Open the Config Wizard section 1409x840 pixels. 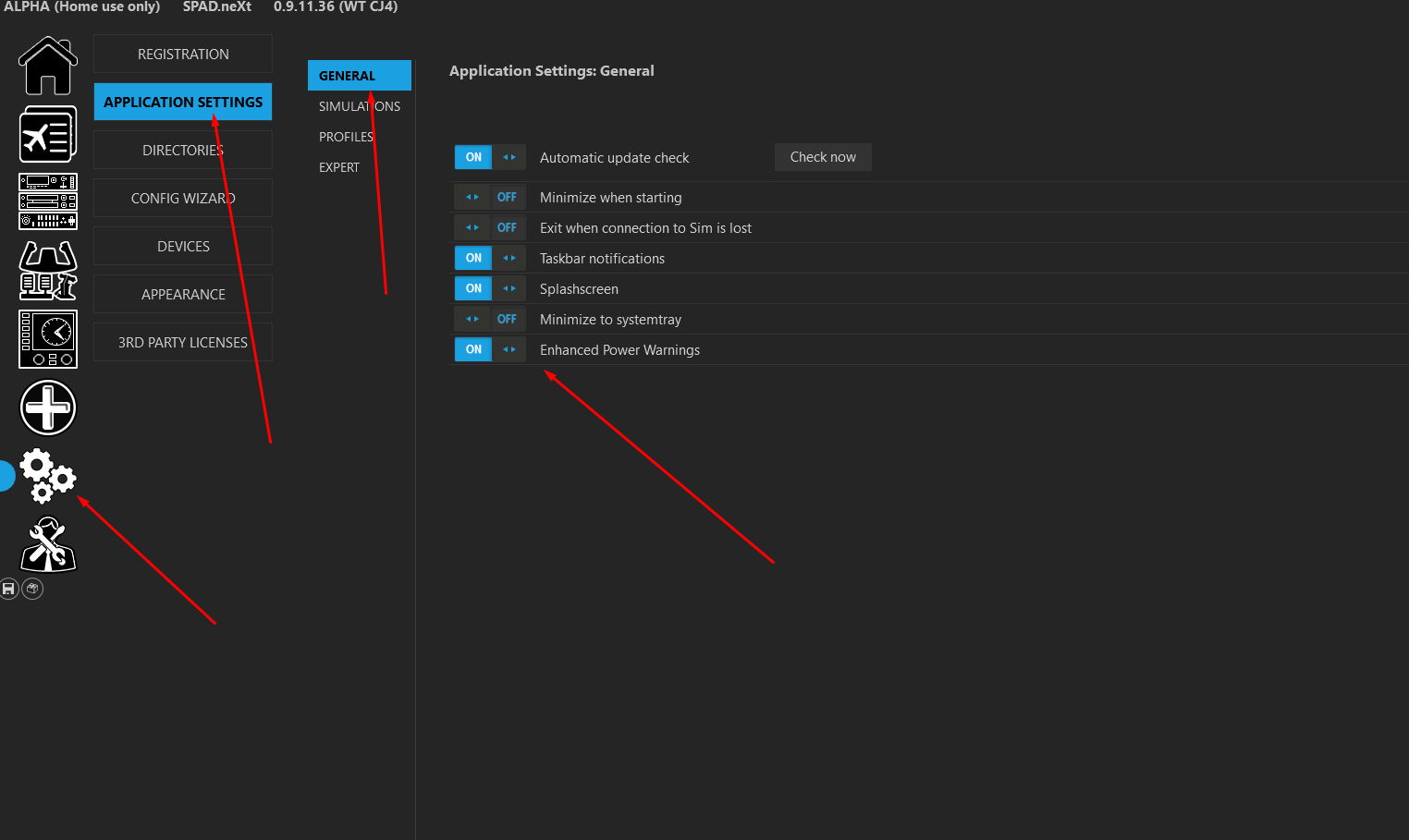point(183,199)
